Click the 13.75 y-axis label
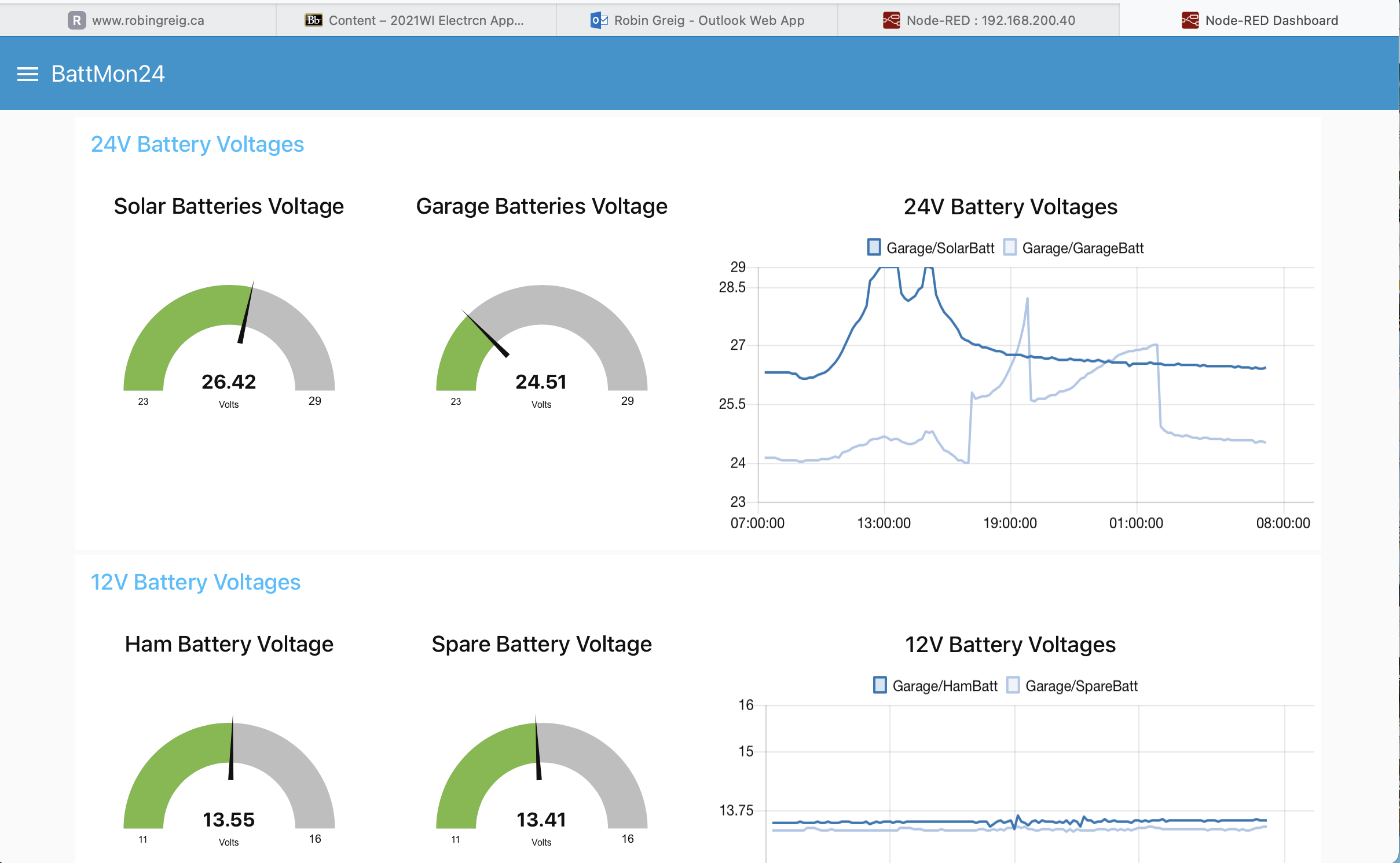1400x863 pixels. coord(736,810)
